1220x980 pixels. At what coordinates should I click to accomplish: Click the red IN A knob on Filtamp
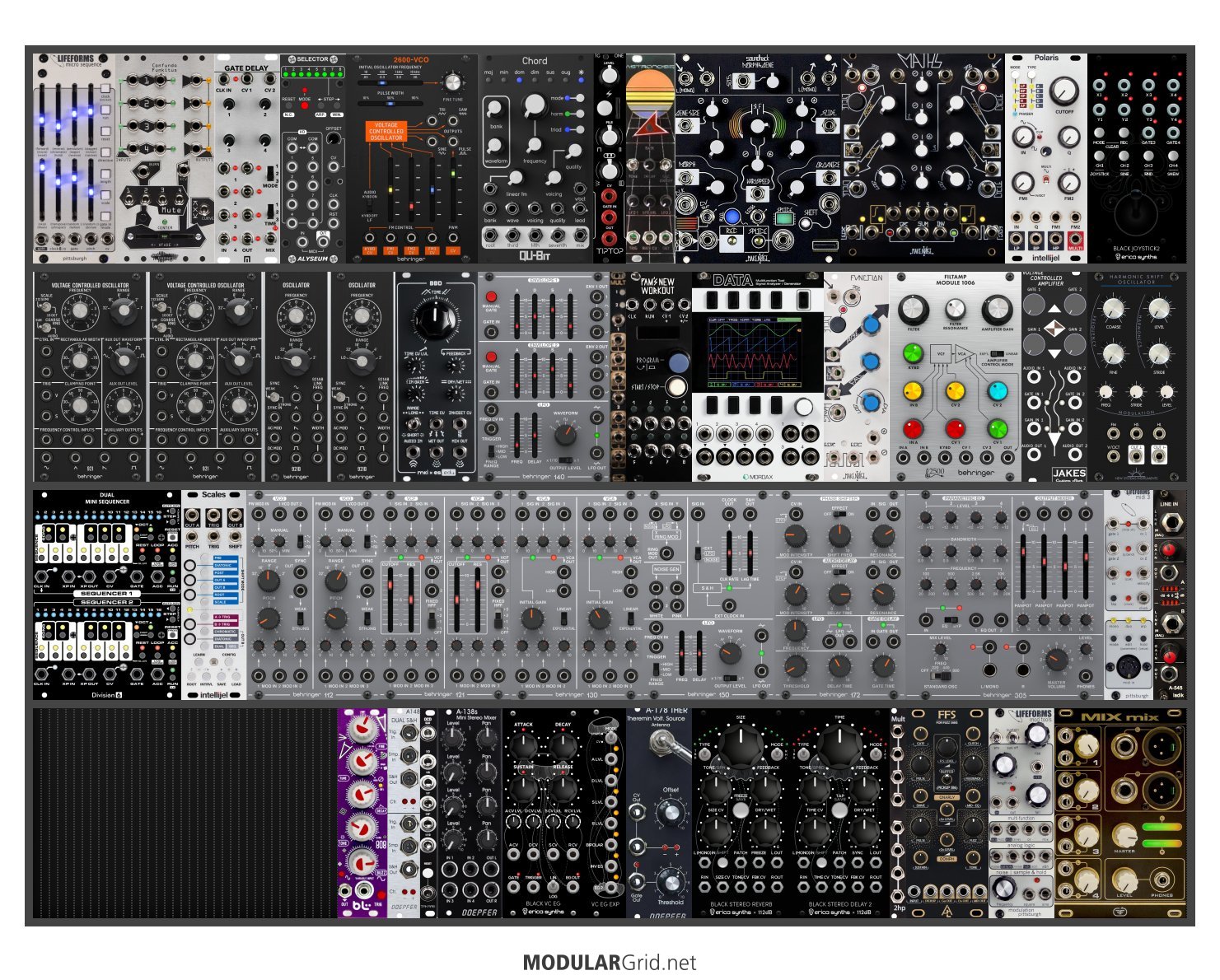(913, 428)
